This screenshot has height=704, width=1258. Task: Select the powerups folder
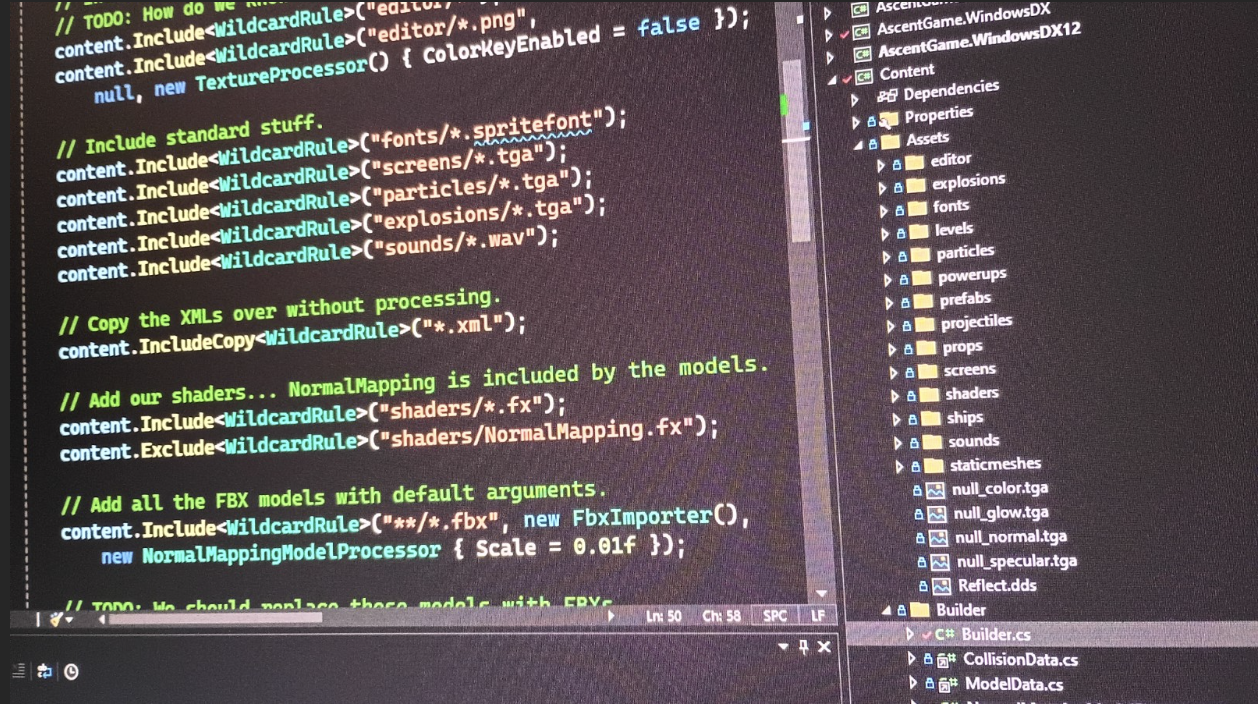[x=972, y=275]
